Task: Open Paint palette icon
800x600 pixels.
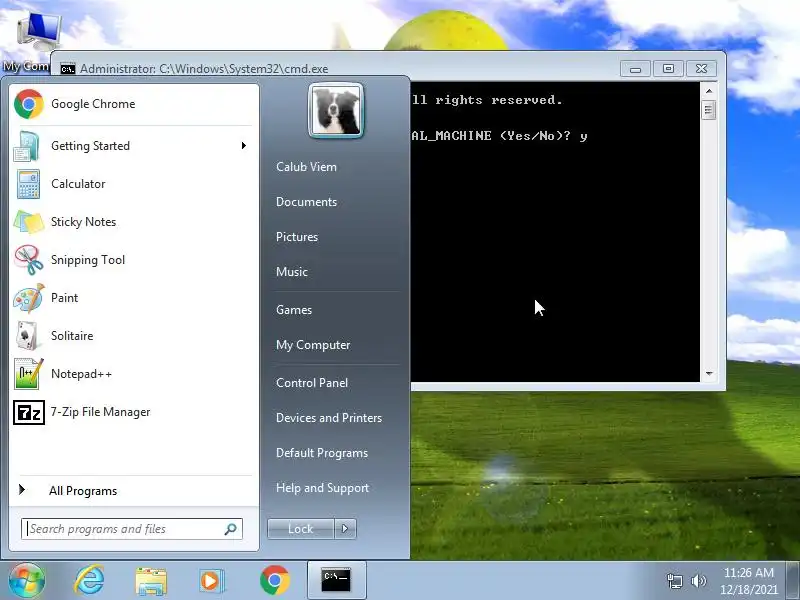Action: pyautogui.click(x=29, y=298)
